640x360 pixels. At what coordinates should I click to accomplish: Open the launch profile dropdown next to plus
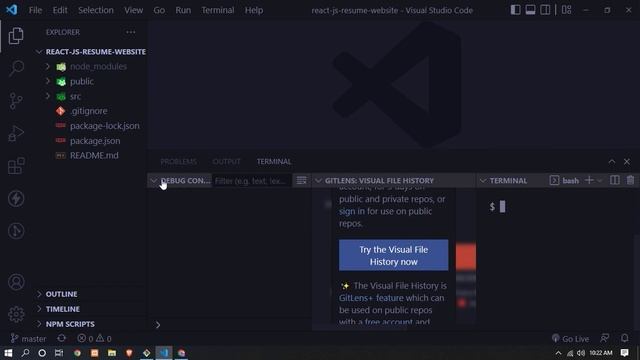pos(600,180)
